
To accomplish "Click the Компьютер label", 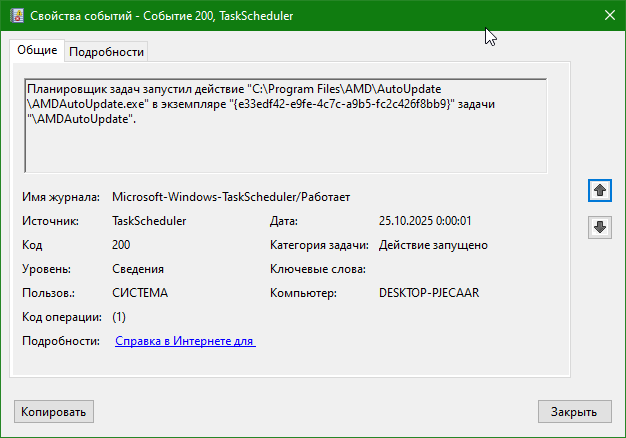I will (x=303, y=293).
